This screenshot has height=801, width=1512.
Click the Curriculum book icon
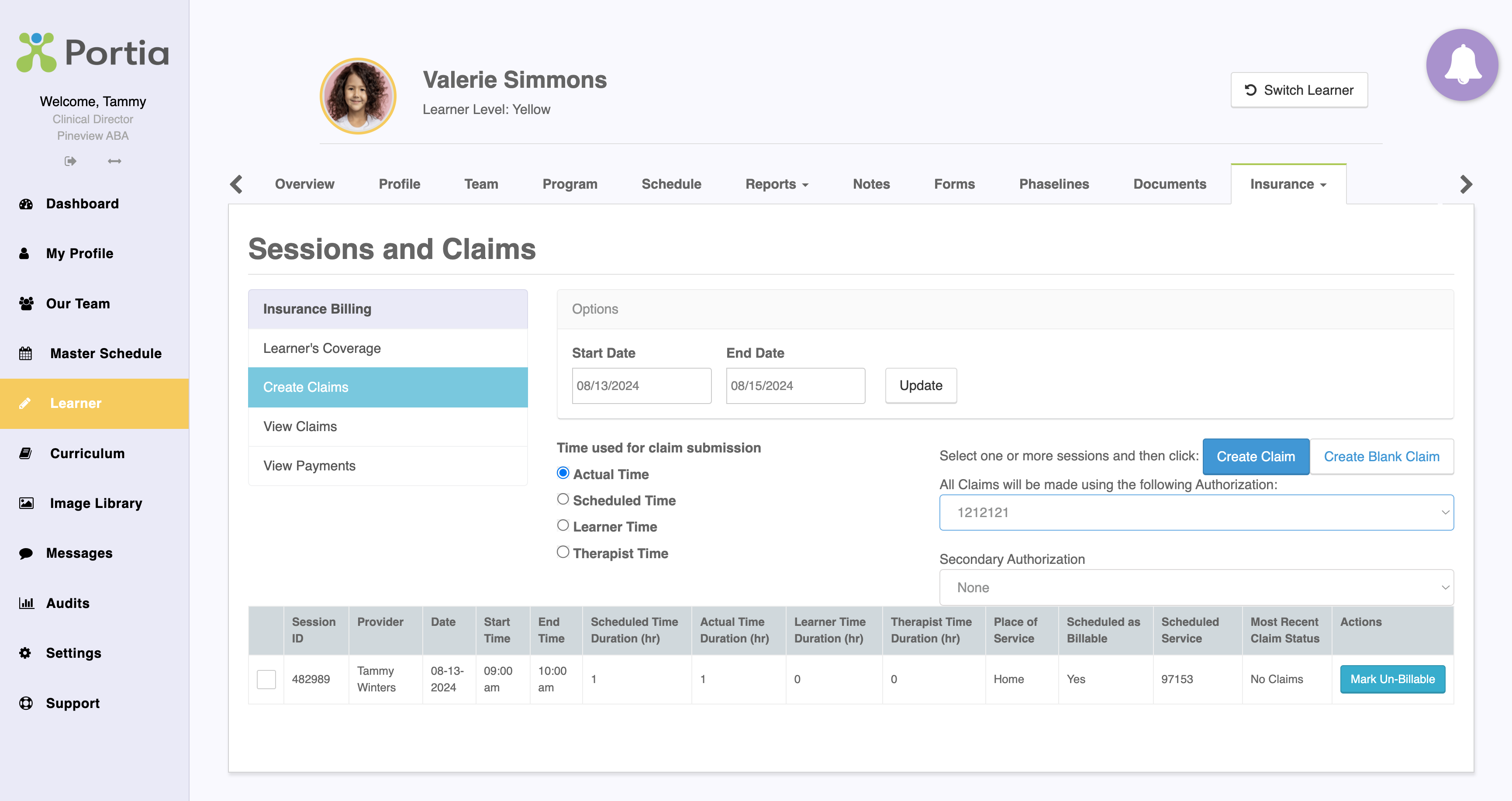pos(26,453)
